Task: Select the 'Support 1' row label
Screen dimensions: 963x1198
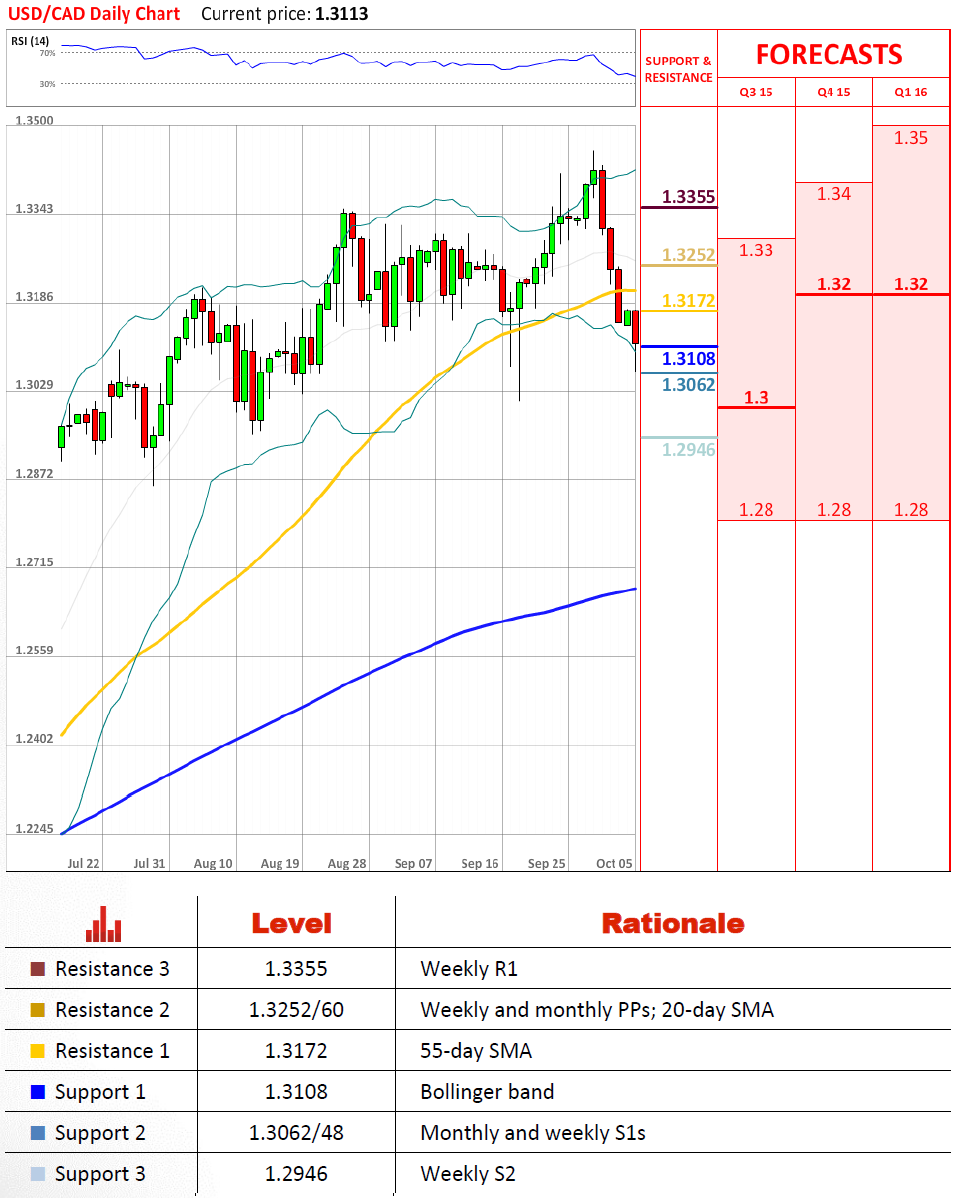Action: [x=100, y=1093]
